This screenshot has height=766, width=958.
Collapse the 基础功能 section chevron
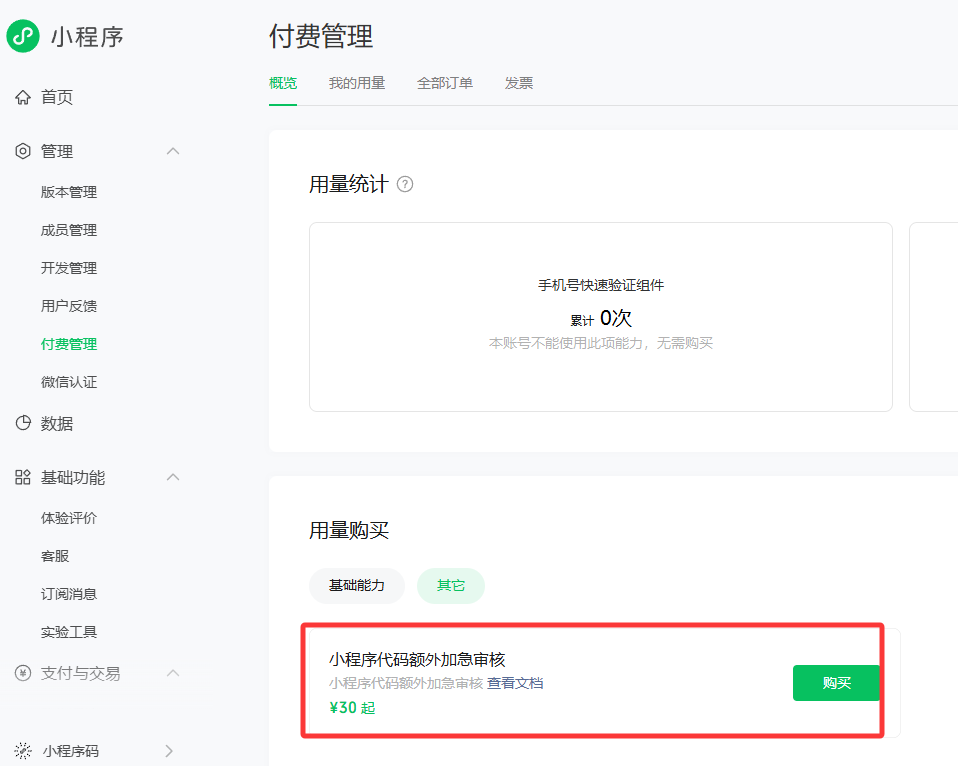[173, 477]
